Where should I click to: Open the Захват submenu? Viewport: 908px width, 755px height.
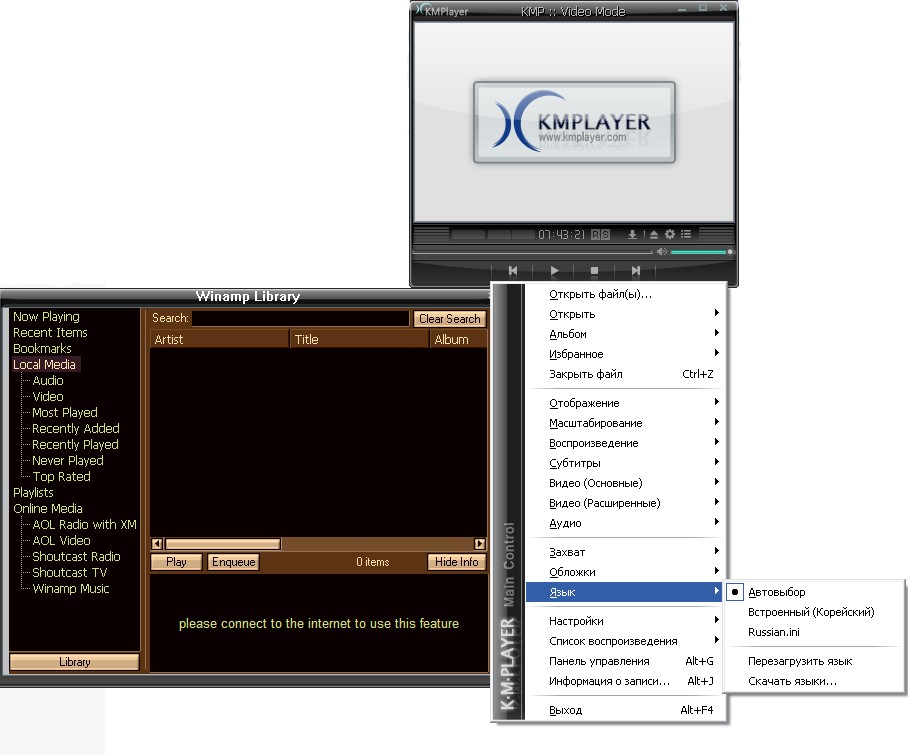click(x=624, y=552)
